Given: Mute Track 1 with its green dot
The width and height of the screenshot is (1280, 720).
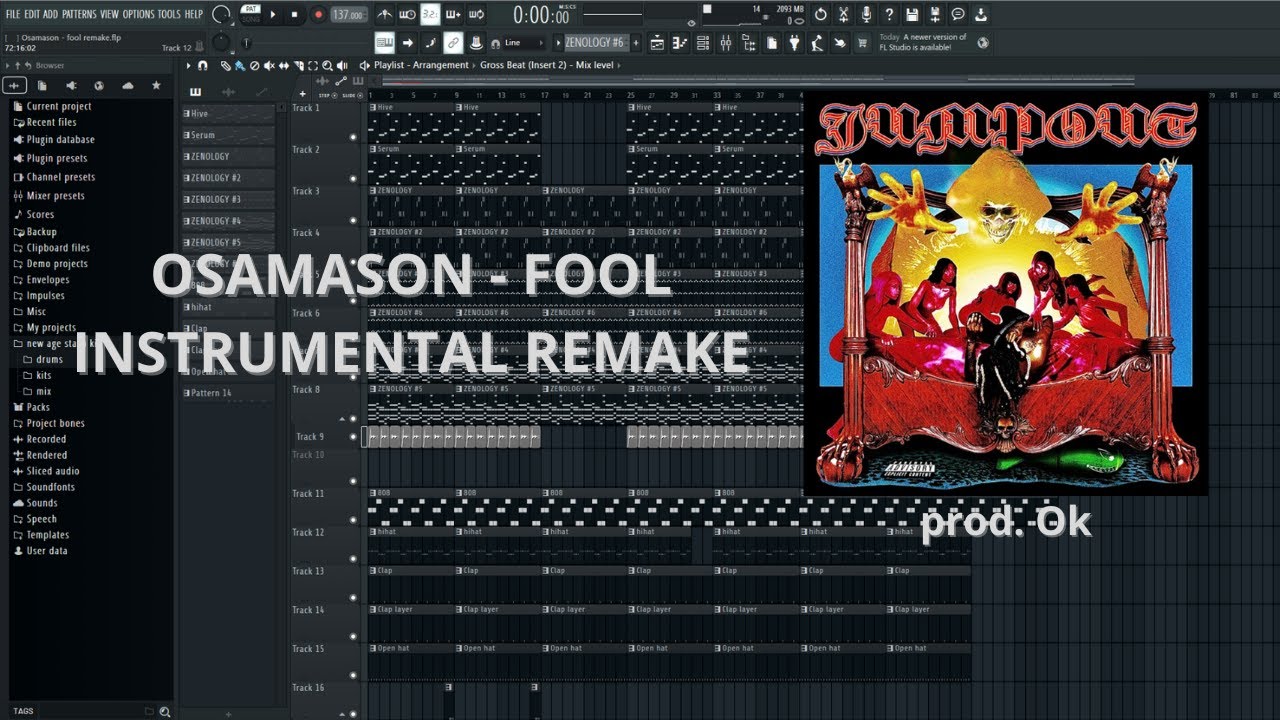Looking at the screenshot, I should pyautogui.click(x=353, y=137).
